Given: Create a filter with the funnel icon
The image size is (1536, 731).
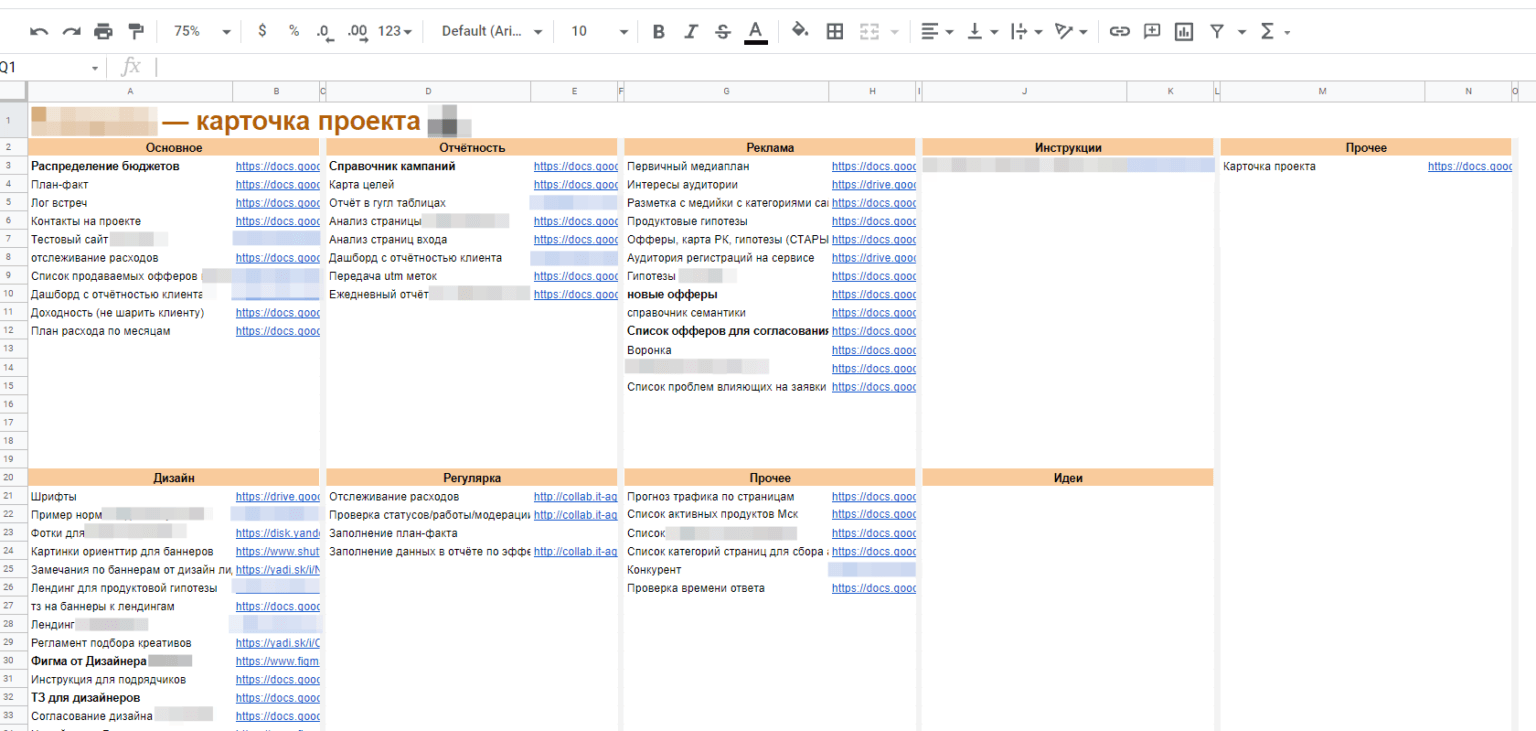Looking at the screenshot, I should (x=1217, y=31).
